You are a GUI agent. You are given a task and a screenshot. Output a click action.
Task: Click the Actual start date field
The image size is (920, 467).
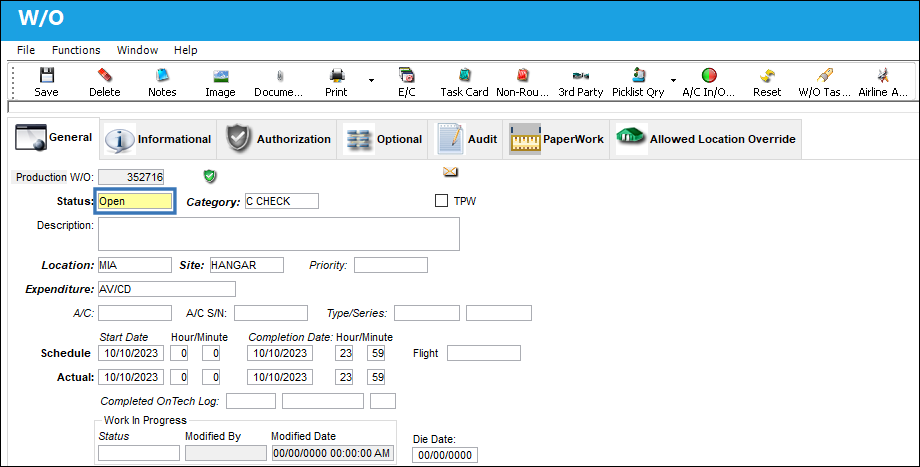pos(131,377)
